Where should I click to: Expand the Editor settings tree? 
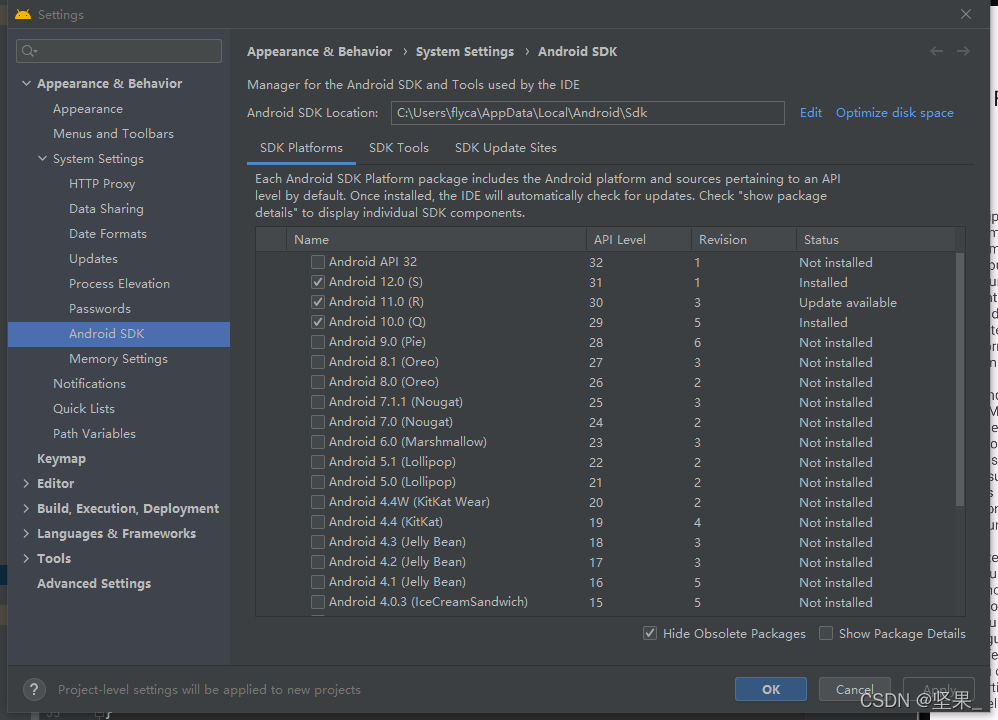pyautogui.click(x=27, y=483)
